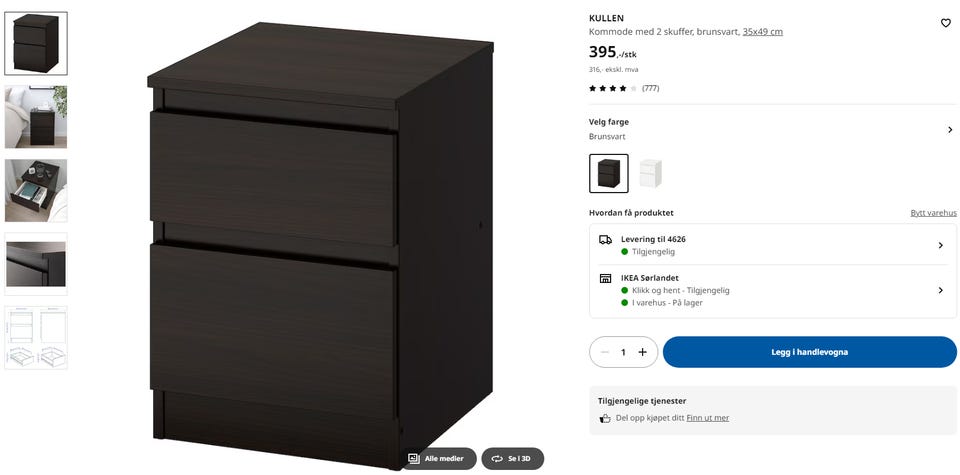960x475 pixels.
Task: Open the Alle medier gallery button
Action: tap(438, 458)
